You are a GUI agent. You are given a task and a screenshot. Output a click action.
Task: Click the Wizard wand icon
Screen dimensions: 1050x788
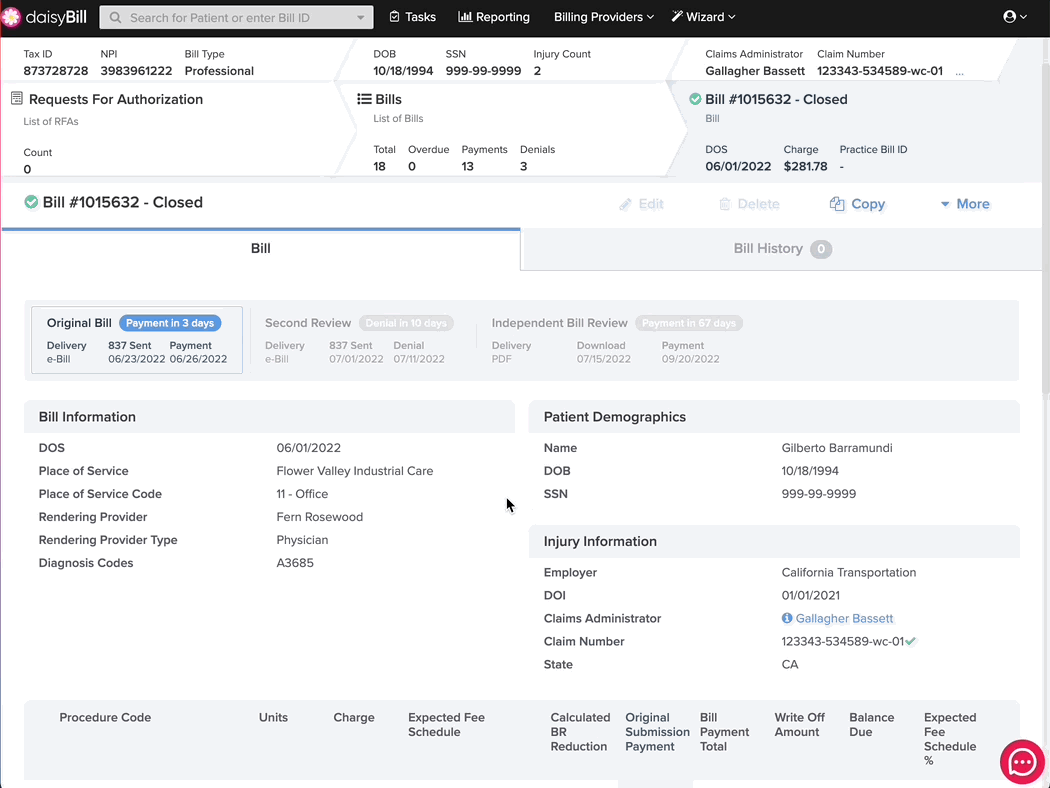[677, 16]
